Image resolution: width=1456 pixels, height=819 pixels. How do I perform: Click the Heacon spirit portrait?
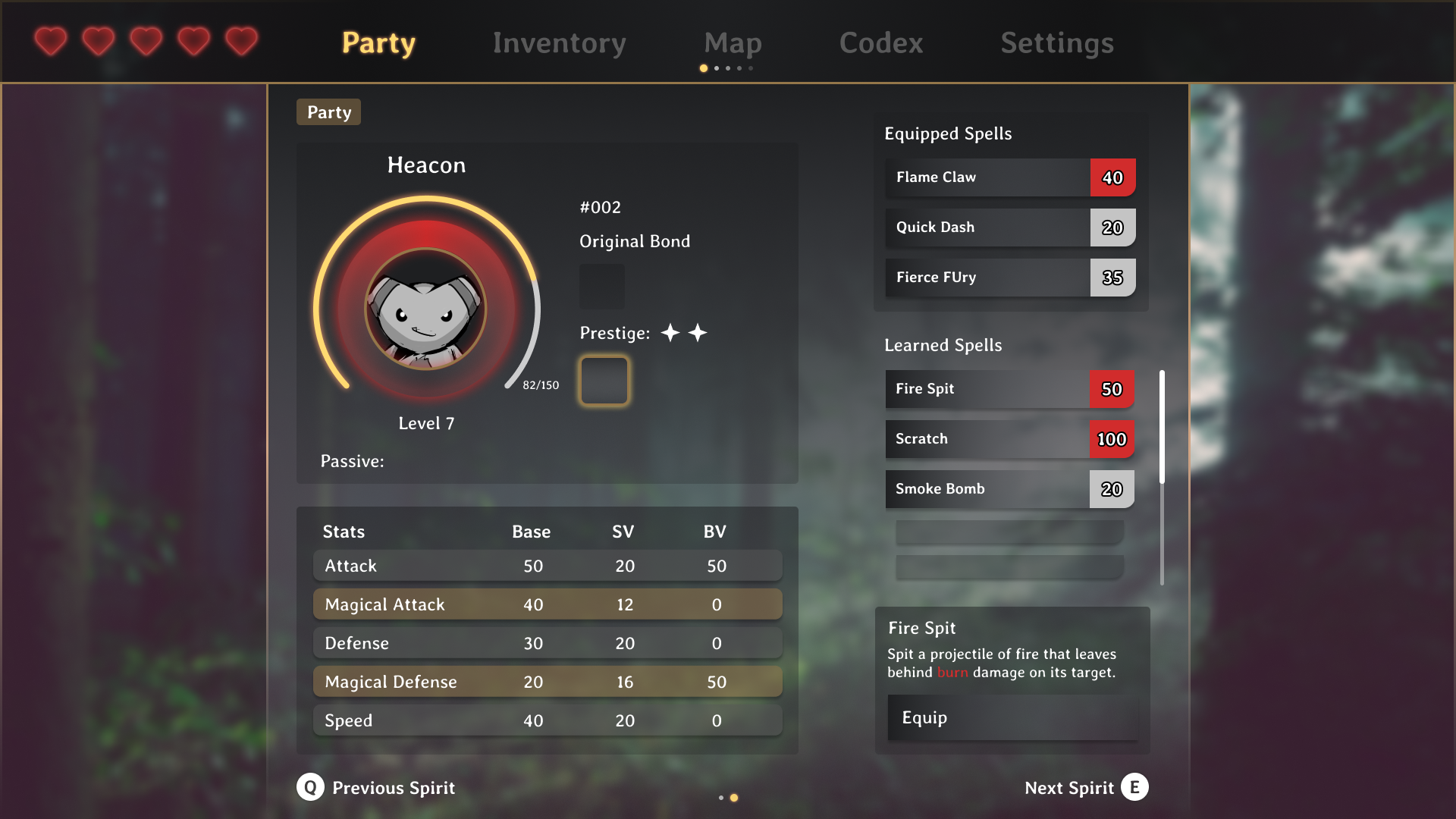(425, 309)
